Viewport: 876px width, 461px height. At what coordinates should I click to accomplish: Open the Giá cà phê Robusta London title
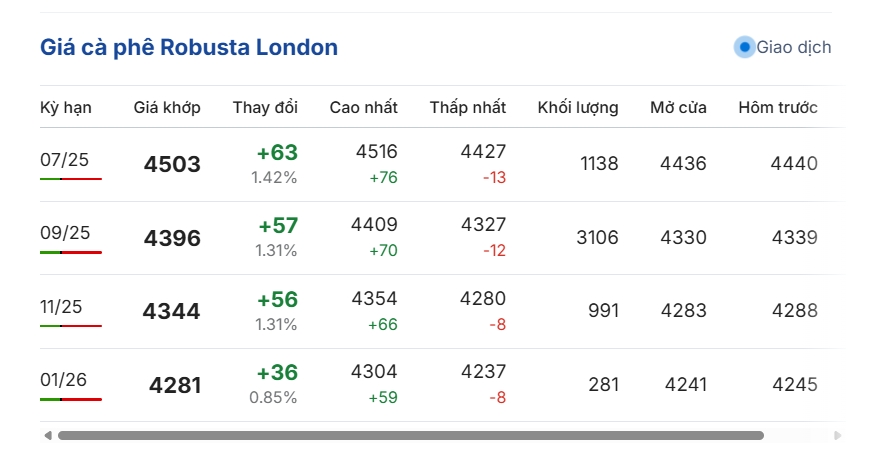189,47
